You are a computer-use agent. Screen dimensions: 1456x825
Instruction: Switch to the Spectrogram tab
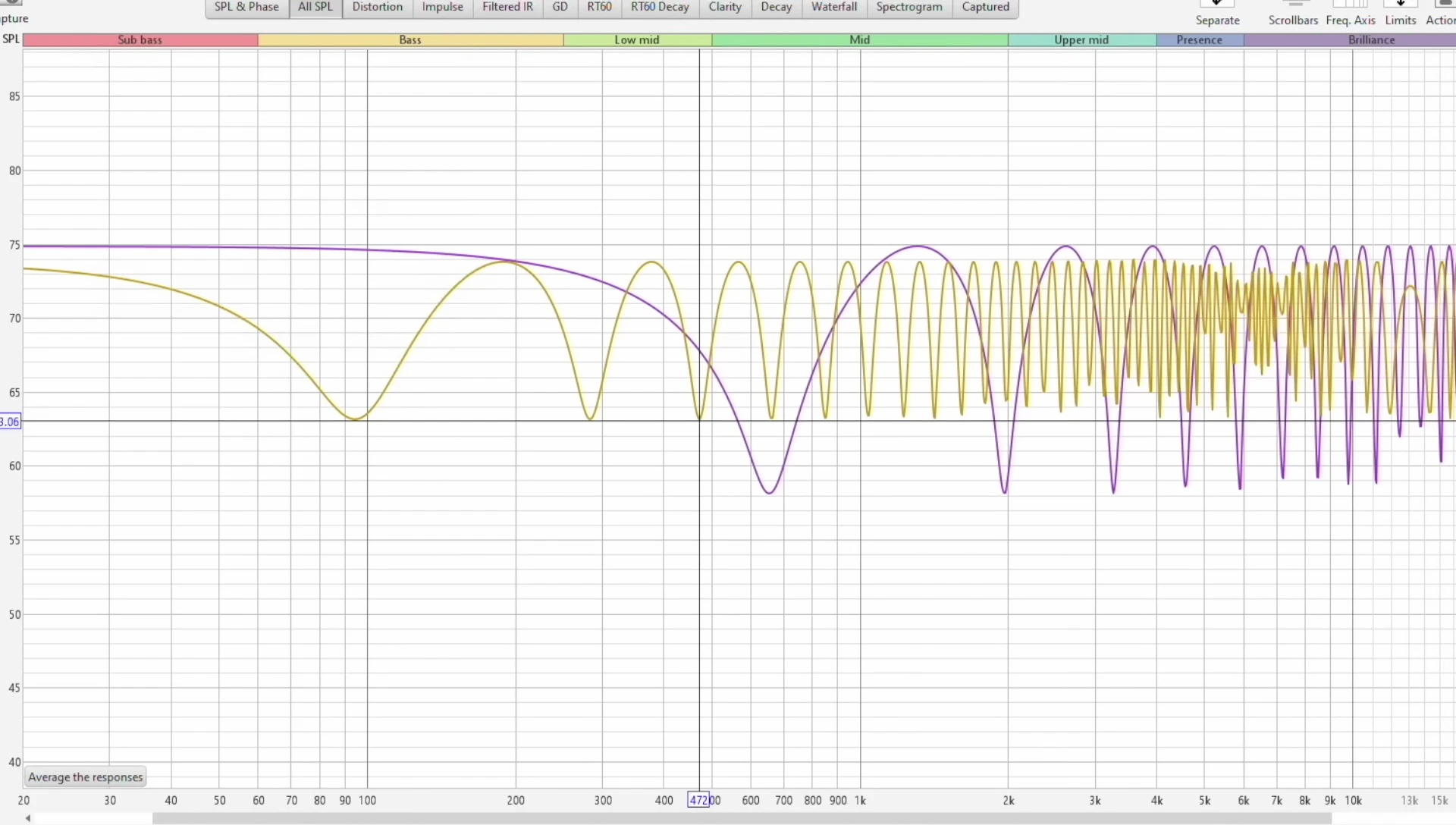click(x=909, y=8)
